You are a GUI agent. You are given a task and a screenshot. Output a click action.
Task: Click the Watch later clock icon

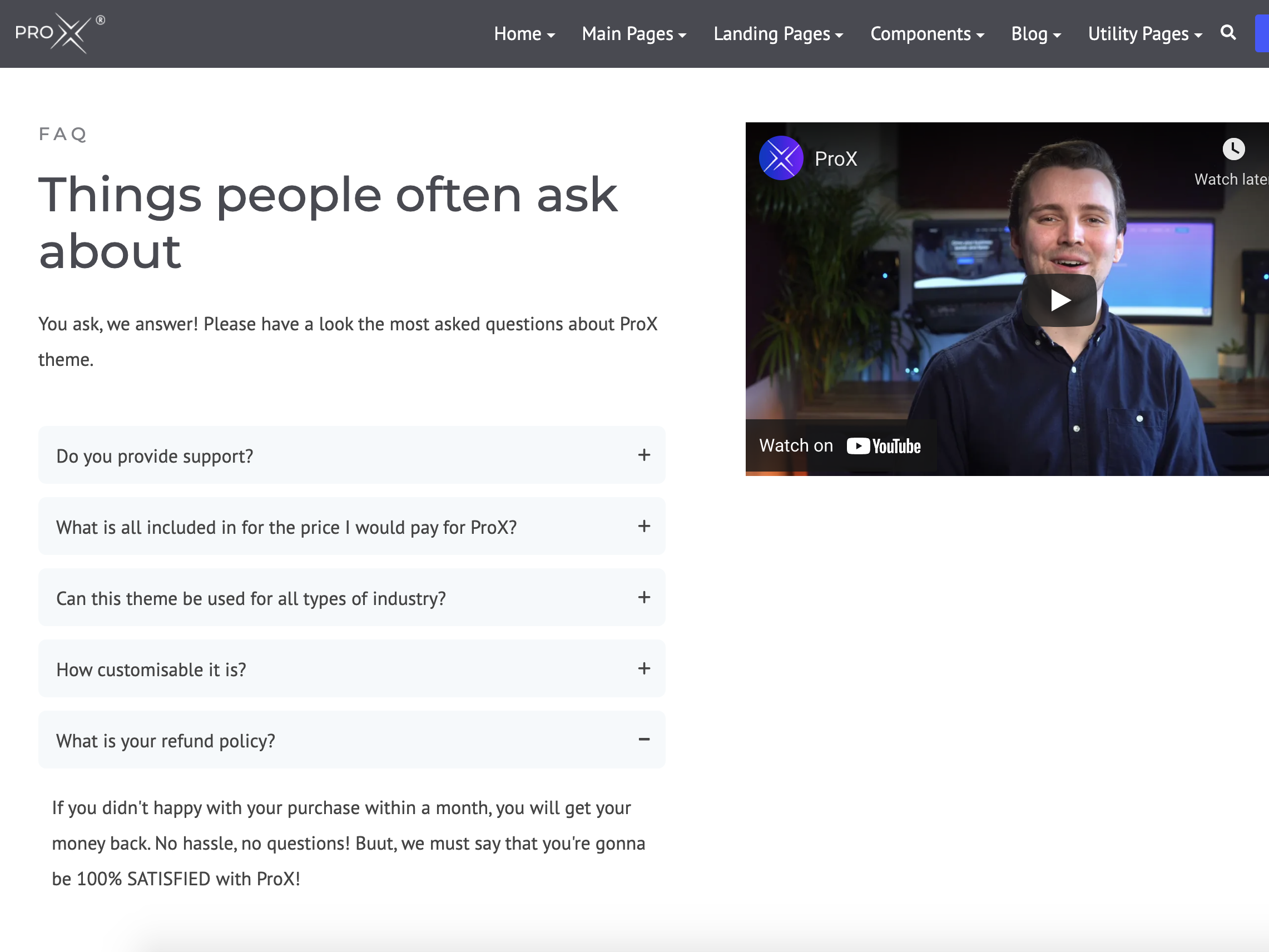pyautogui.click(x=1233, y=150)
